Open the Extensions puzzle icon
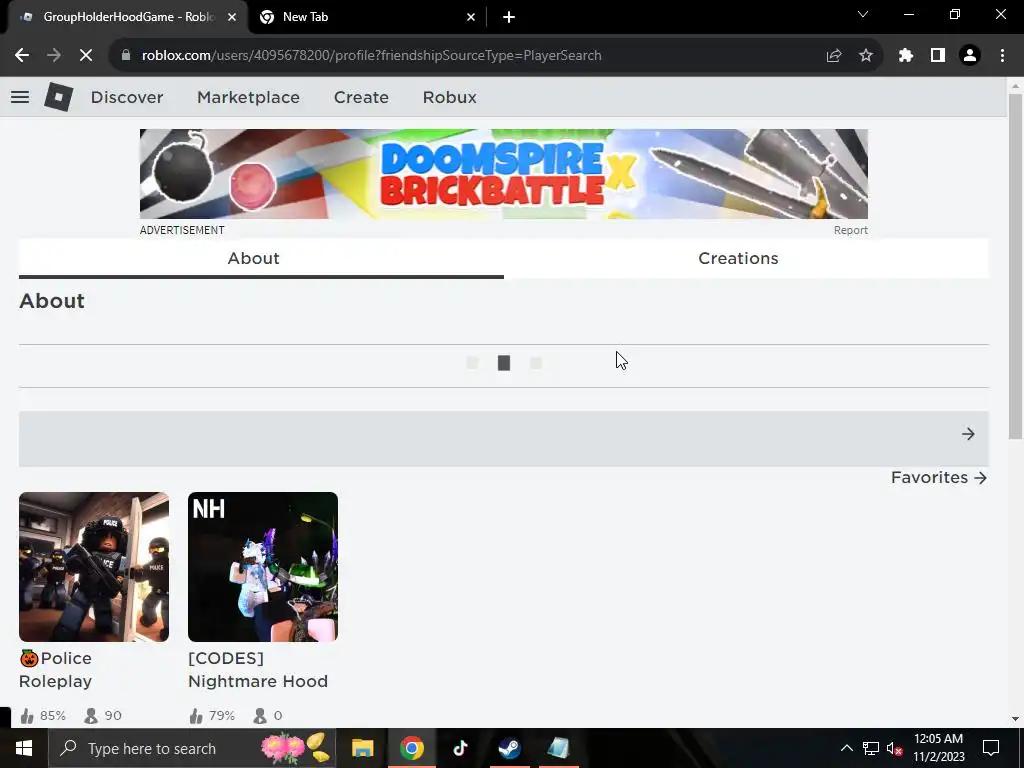 pyautogui.click(x=906, y=56)
